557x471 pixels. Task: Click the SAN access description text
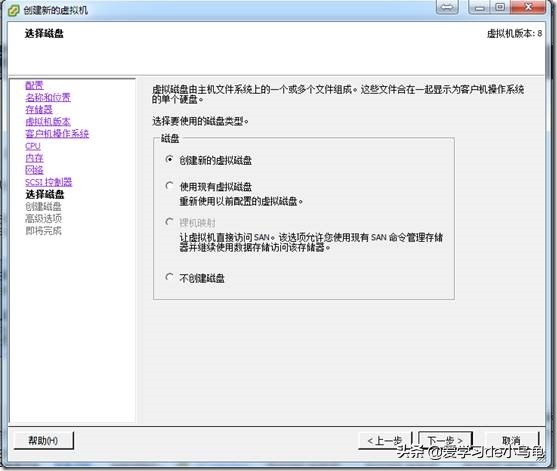311,242
